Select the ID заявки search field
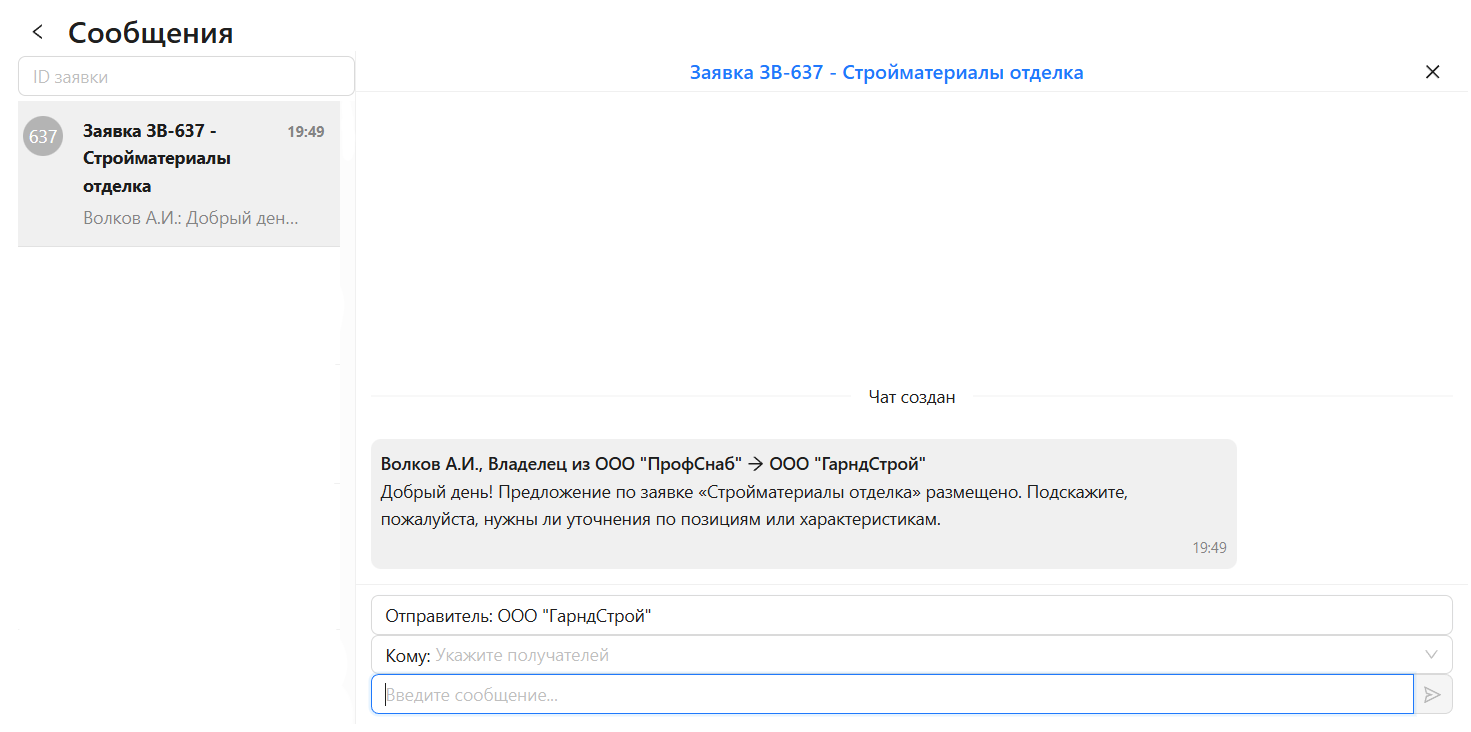This screenshot has width=1471, height=732. [x=185, y=75]
